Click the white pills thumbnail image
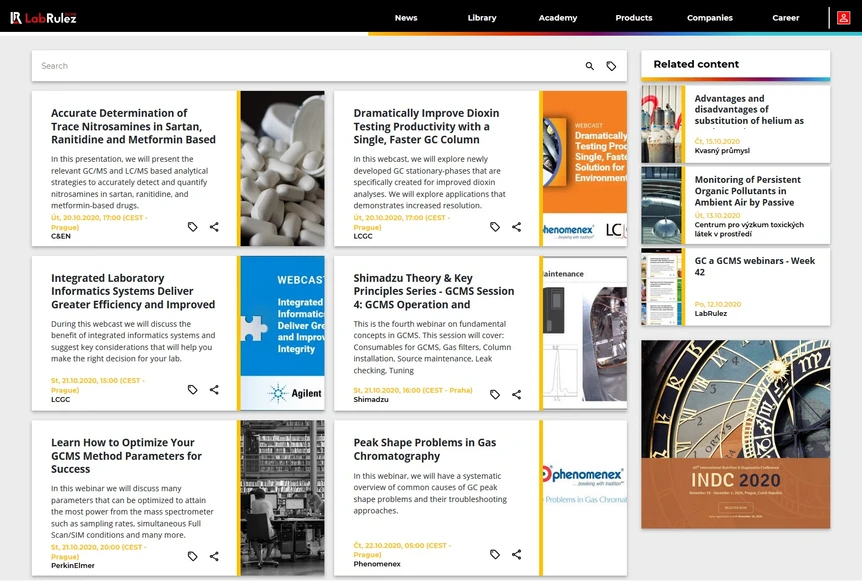Screen dimensions: 862x581 282,168
